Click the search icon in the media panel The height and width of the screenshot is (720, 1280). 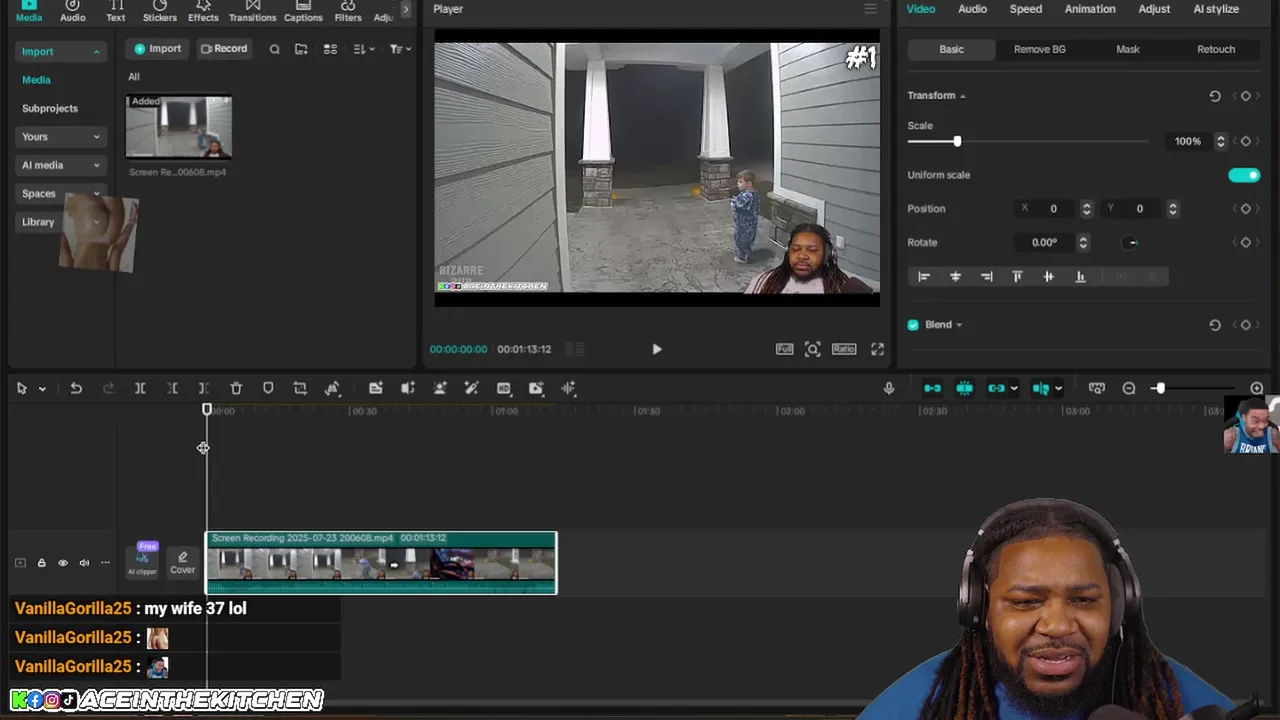click(274, 49)
